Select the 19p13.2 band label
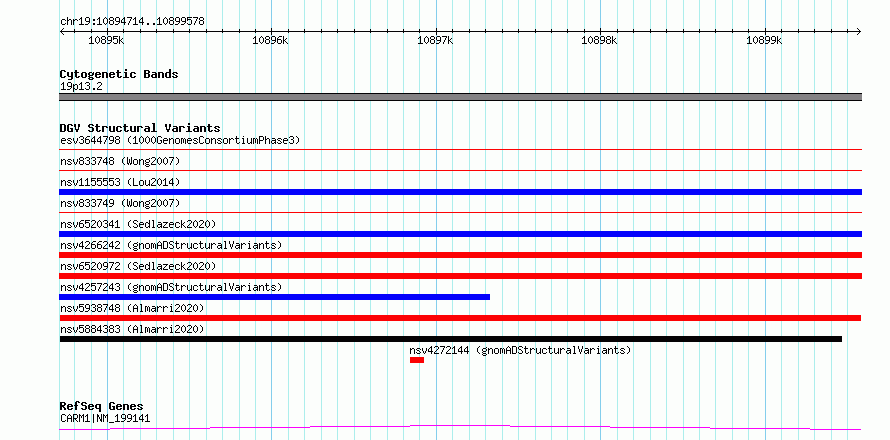Viewport: 890px width, 440px height. 82,87
